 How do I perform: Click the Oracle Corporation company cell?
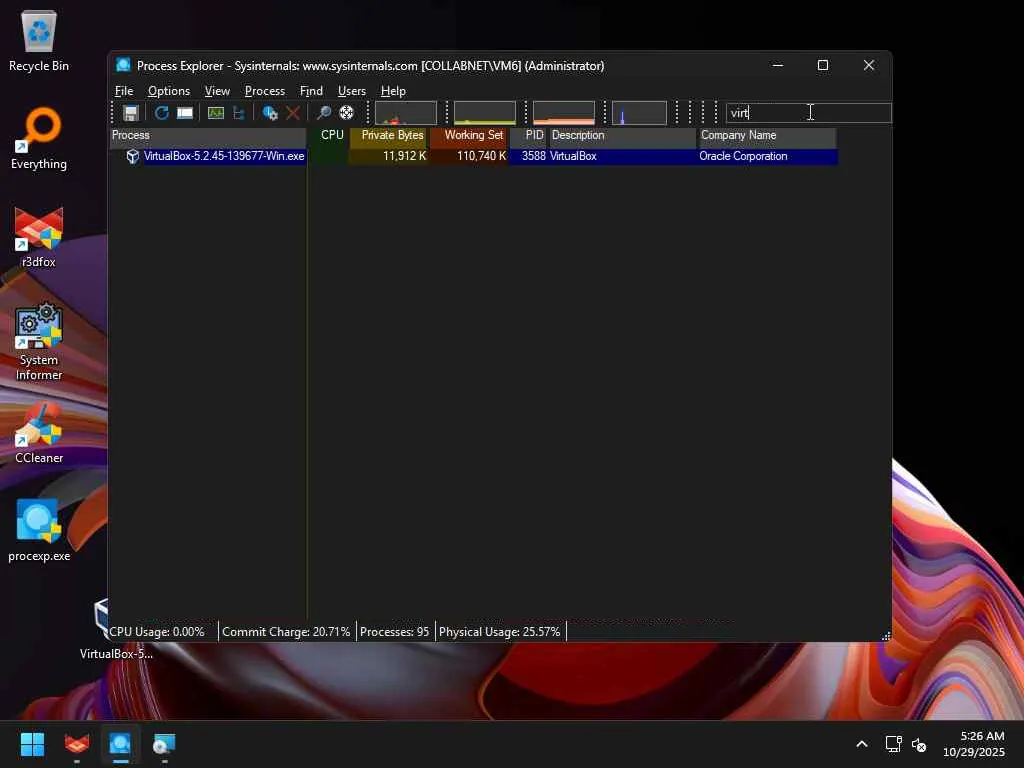pyautogui.click(x=743, y=156)
